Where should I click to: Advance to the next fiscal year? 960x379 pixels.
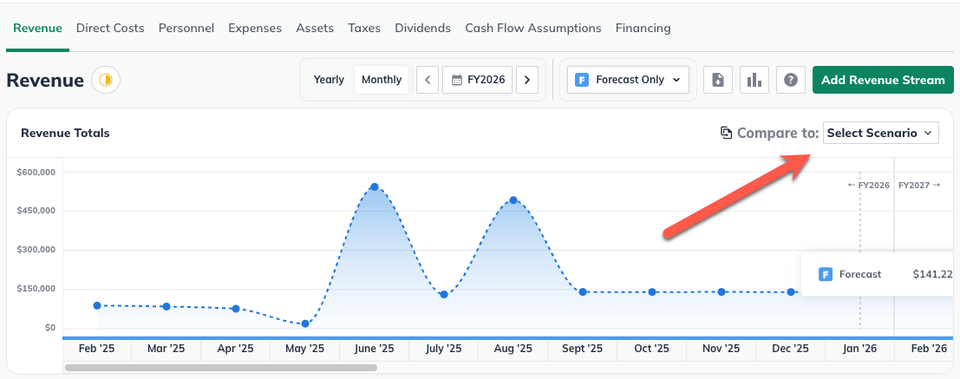[x=527, y=80]
